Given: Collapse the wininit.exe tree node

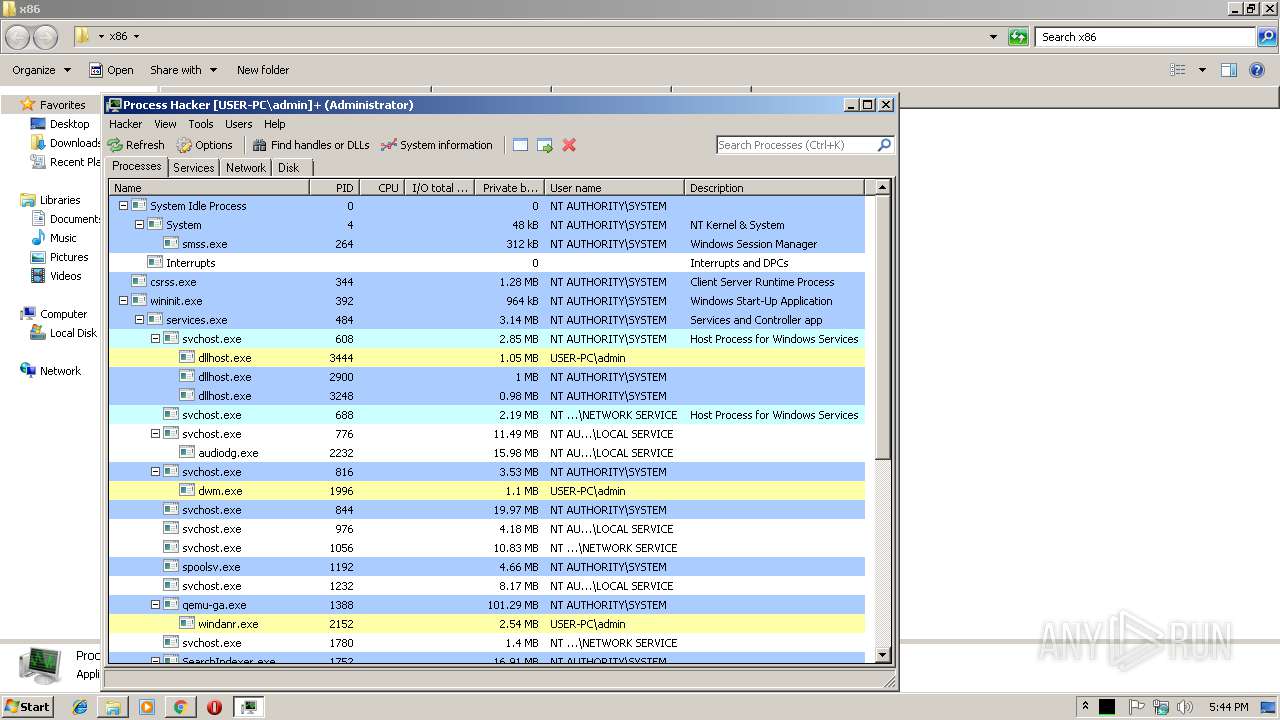Looking at the screenshot, I should tap(123, 301).
